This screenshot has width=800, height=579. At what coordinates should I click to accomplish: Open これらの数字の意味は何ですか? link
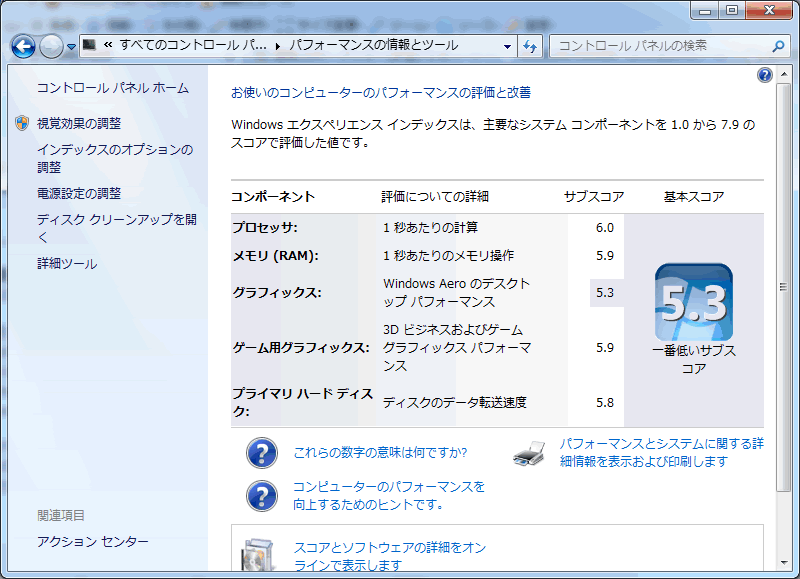coord(380,452)
